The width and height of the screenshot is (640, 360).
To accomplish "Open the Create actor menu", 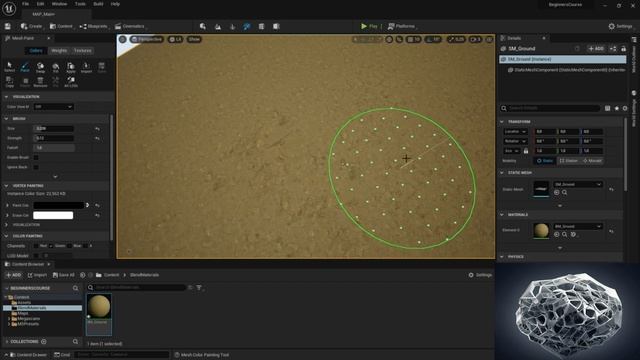I will [x=31, y=26].
